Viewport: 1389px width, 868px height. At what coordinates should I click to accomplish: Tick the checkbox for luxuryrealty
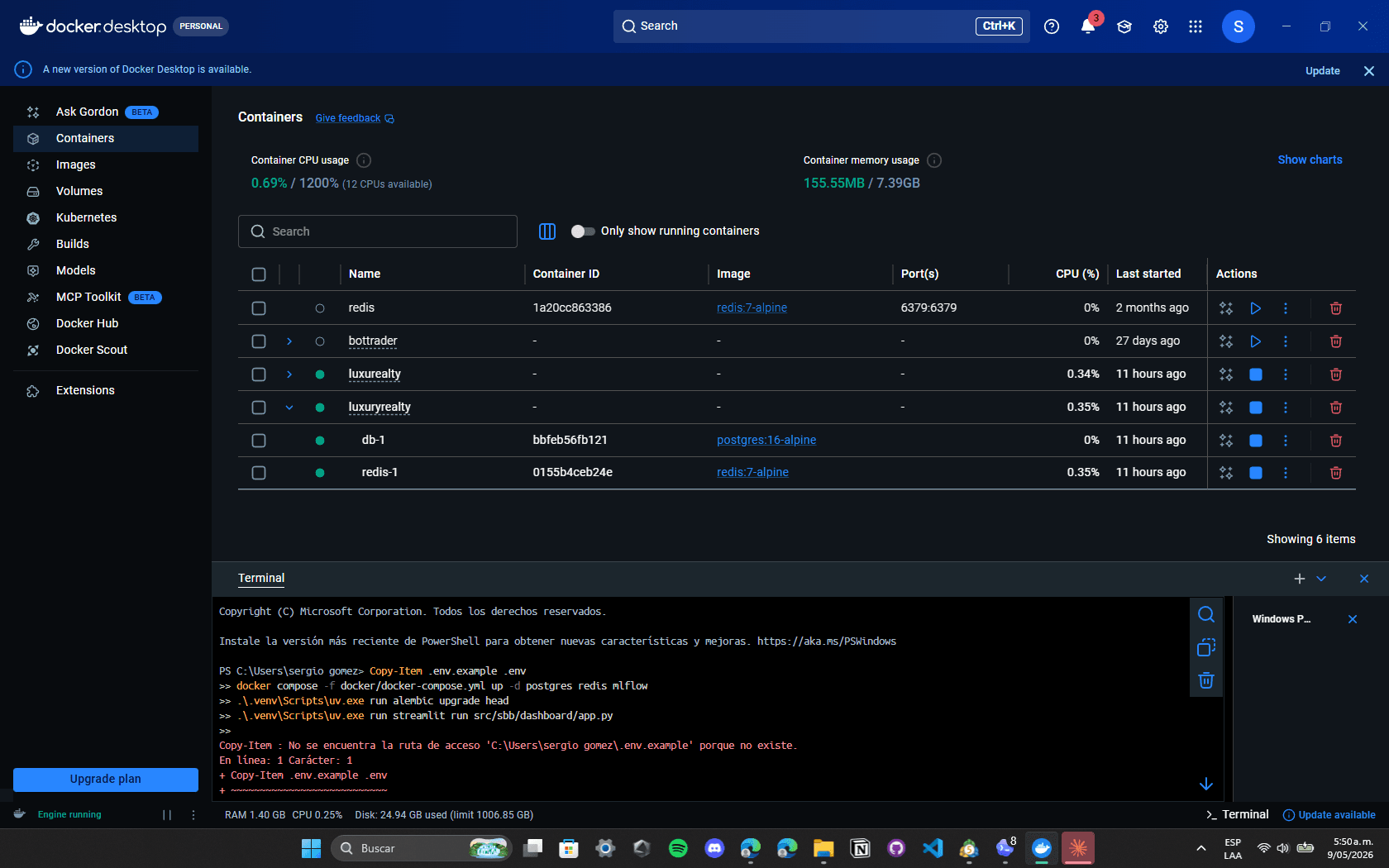tap(259, 408)
